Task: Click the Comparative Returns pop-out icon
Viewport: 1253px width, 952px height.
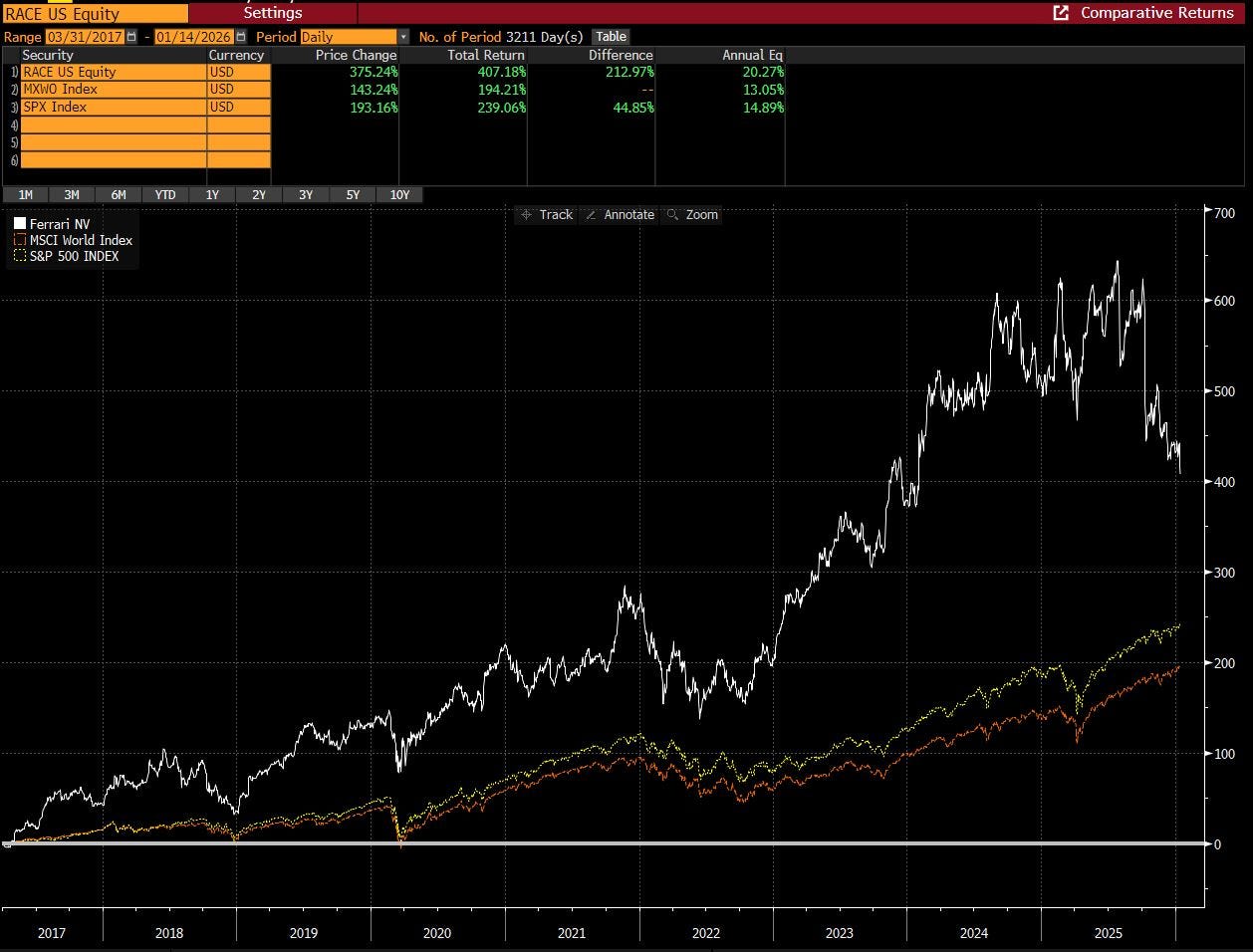Action: click(1061, 13)
